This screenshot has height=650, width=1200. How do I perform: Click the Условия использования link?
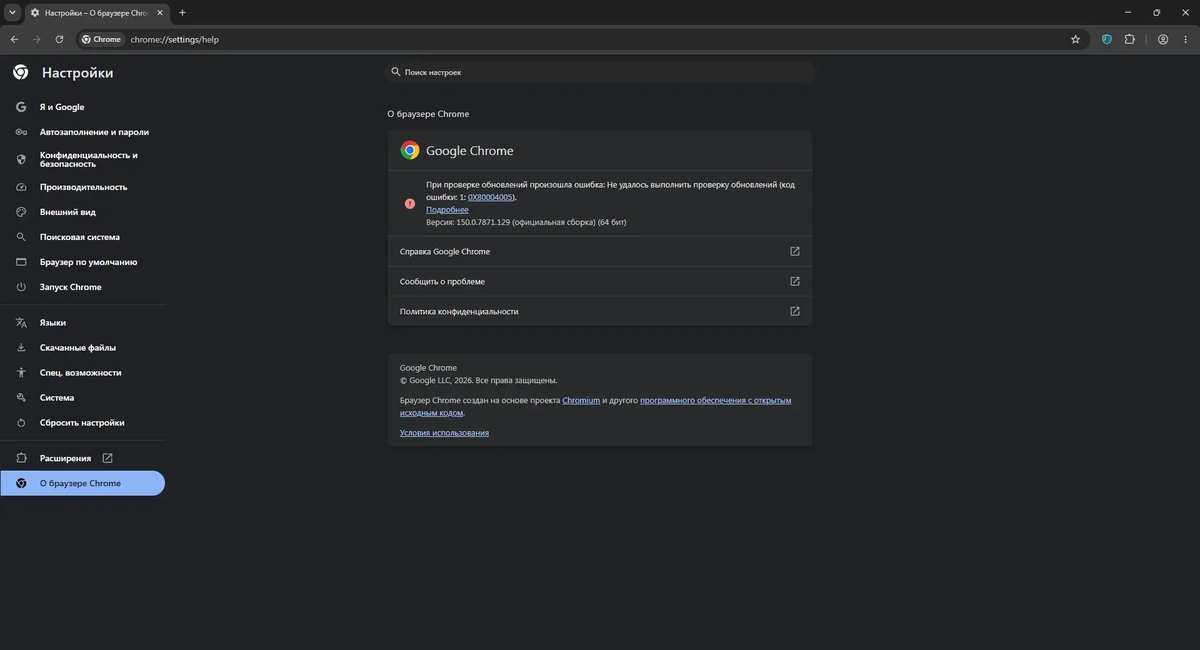[x=444, y=433]
